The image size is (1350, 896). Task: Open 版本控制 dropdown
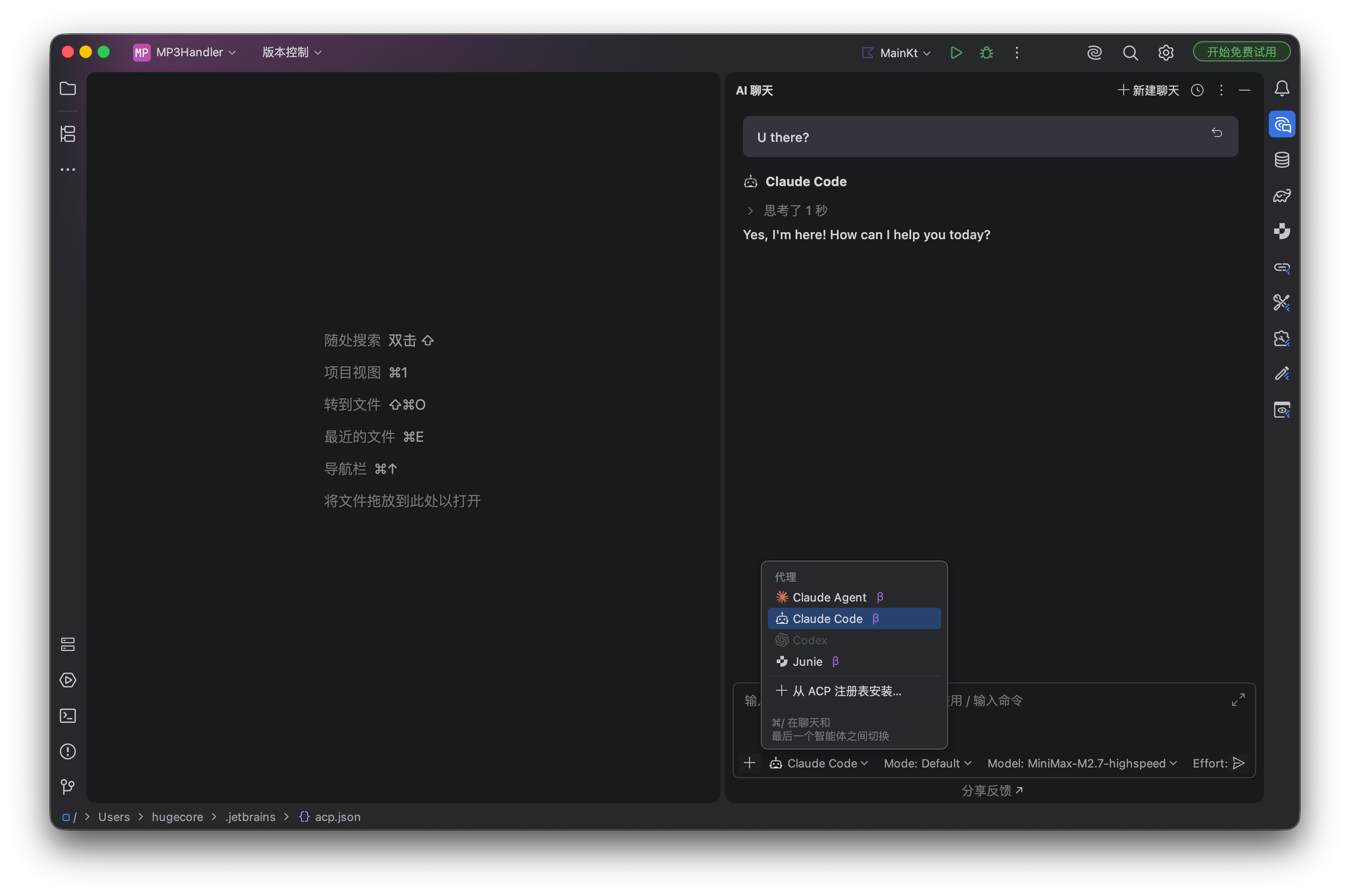pos(292,53)
